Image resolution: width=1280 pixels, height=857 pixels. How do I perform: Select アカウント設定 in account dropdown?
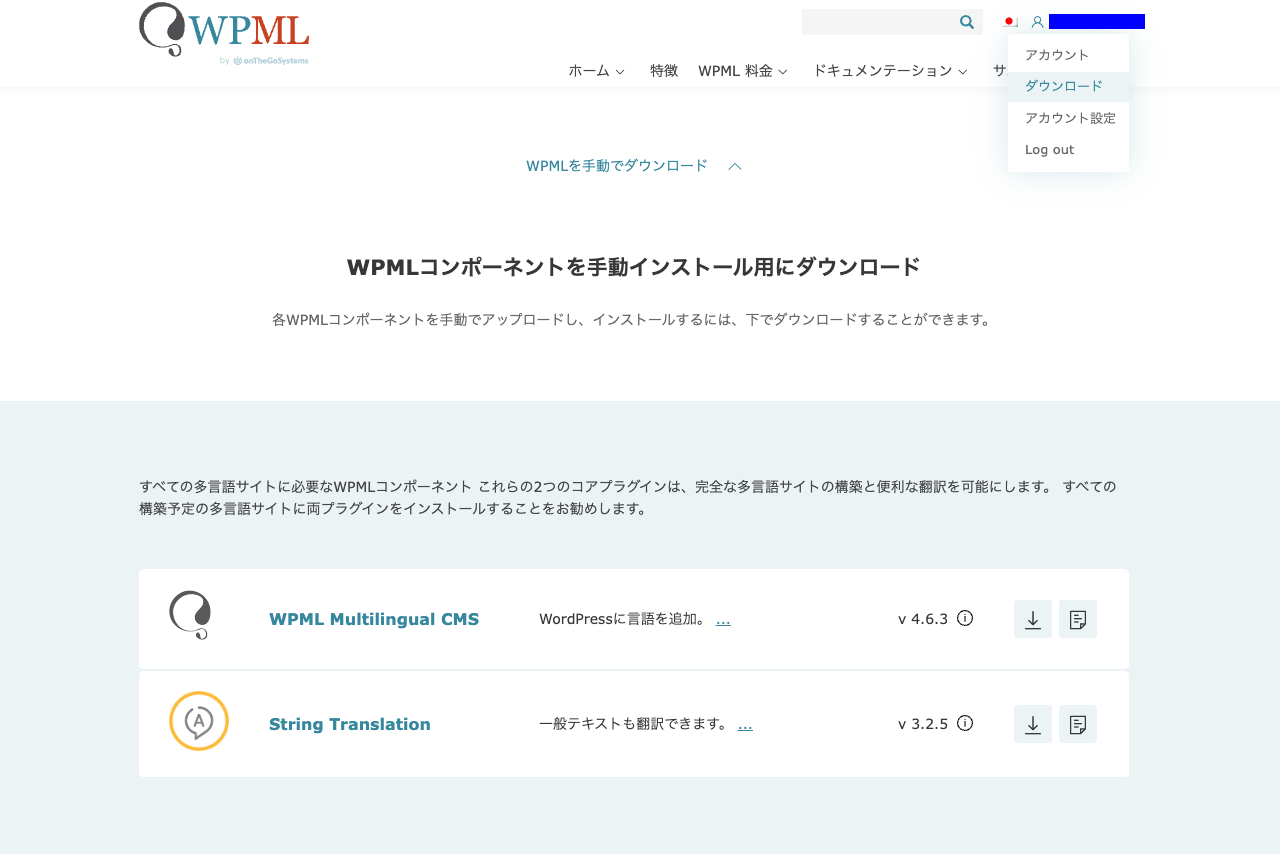click(x=1068, y=118)
